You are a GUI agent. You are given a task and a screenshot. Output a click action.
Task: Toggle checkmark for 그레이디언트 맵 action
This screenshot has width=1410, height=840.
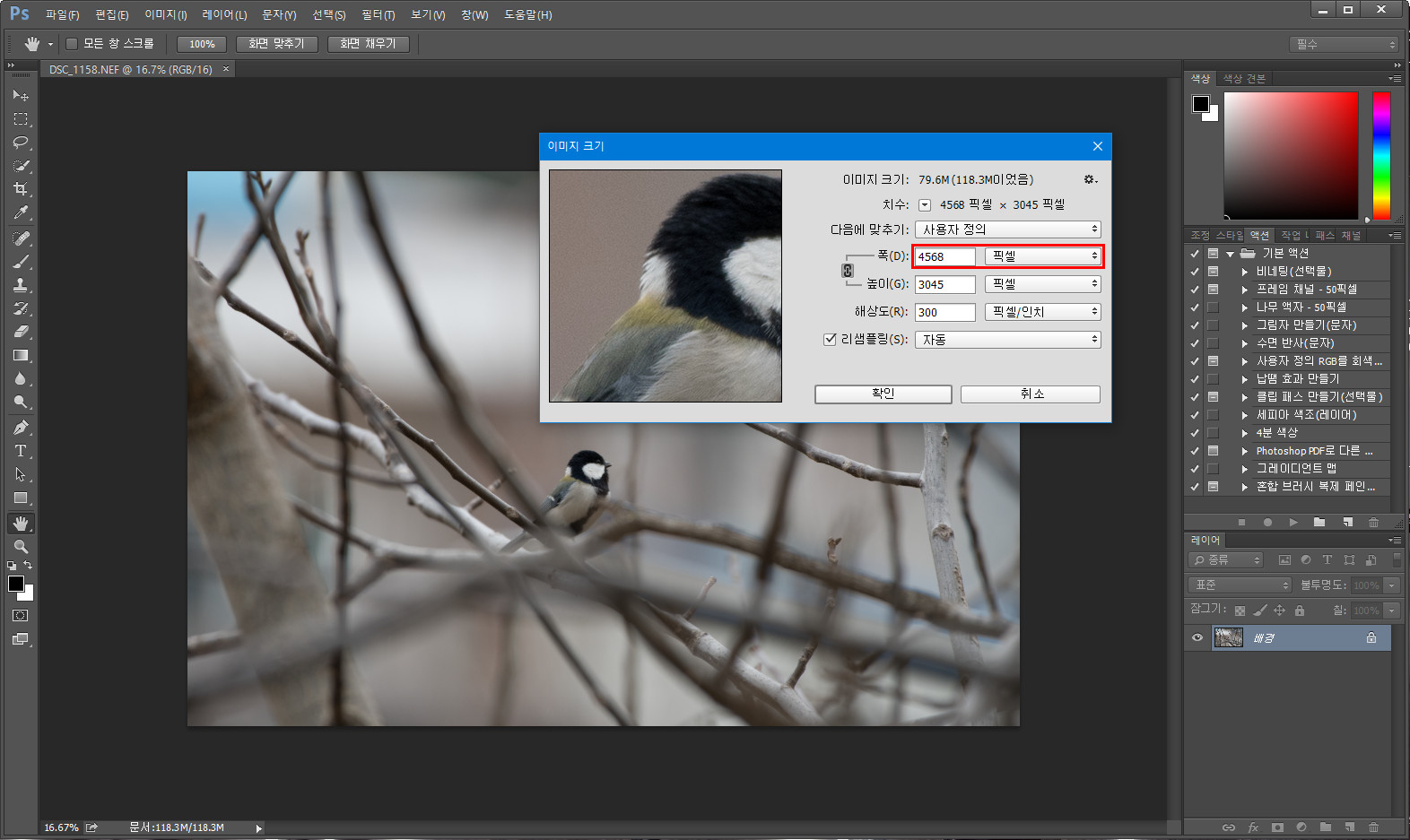1195,469
